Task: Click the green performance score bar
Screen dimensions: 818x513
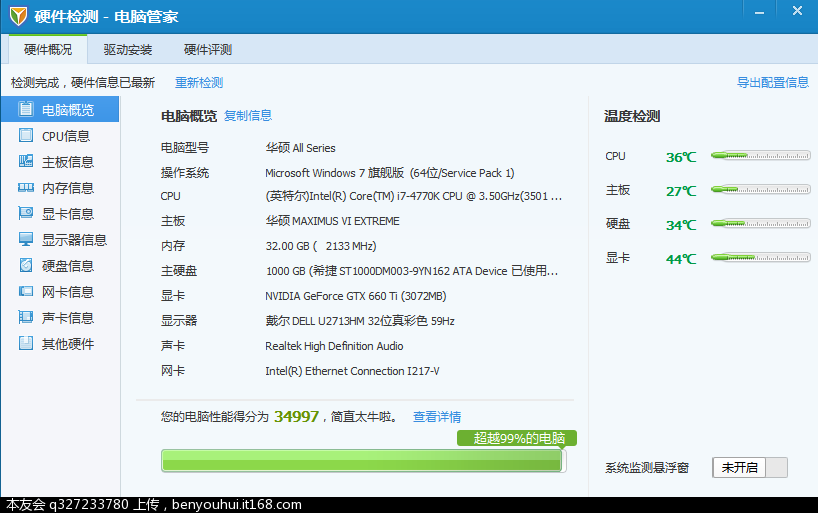Action: pyautogui.click(x=364, y=461)
